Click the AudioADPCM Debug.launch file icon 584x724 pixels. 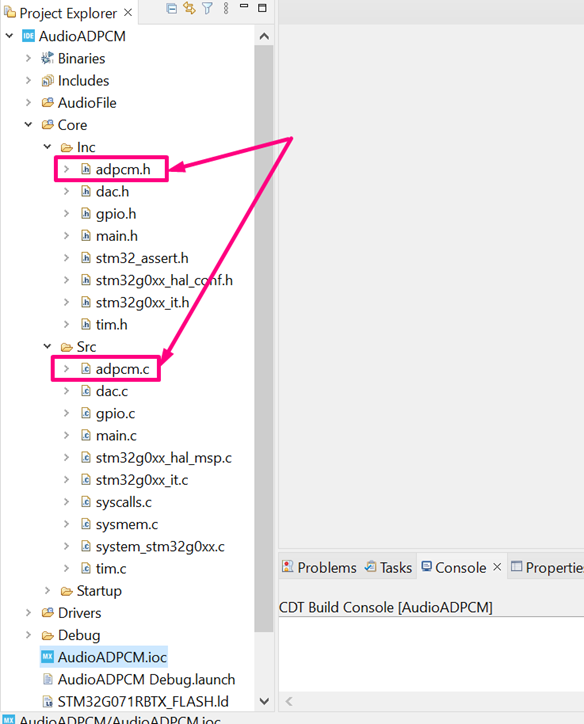click(47, 679)
